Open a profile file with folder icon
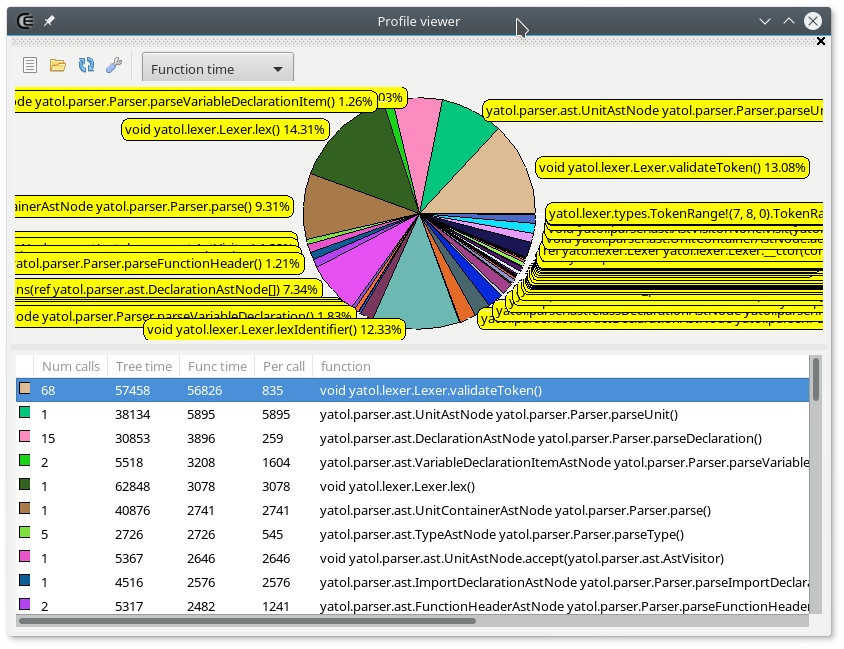Viewport: 844px width, 649px height. coord(58,66)
